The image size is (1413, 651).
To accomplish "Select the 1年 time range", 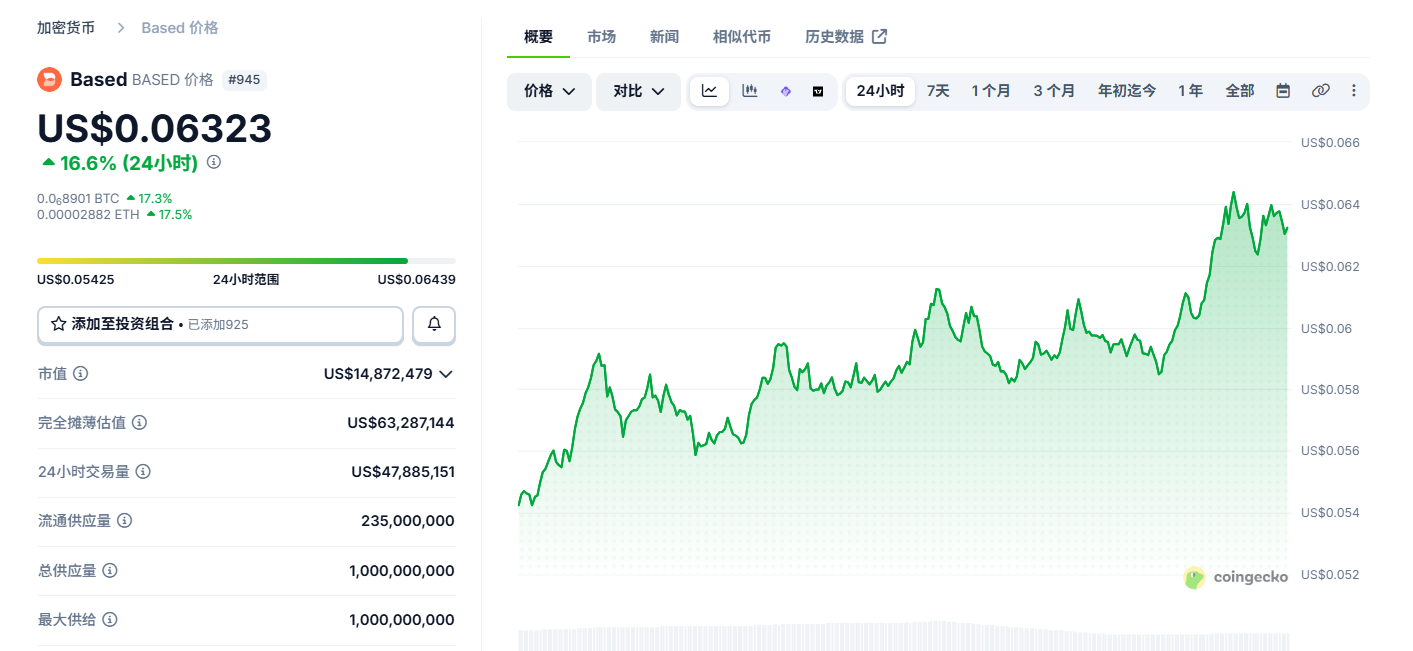I will [1190, 91].
